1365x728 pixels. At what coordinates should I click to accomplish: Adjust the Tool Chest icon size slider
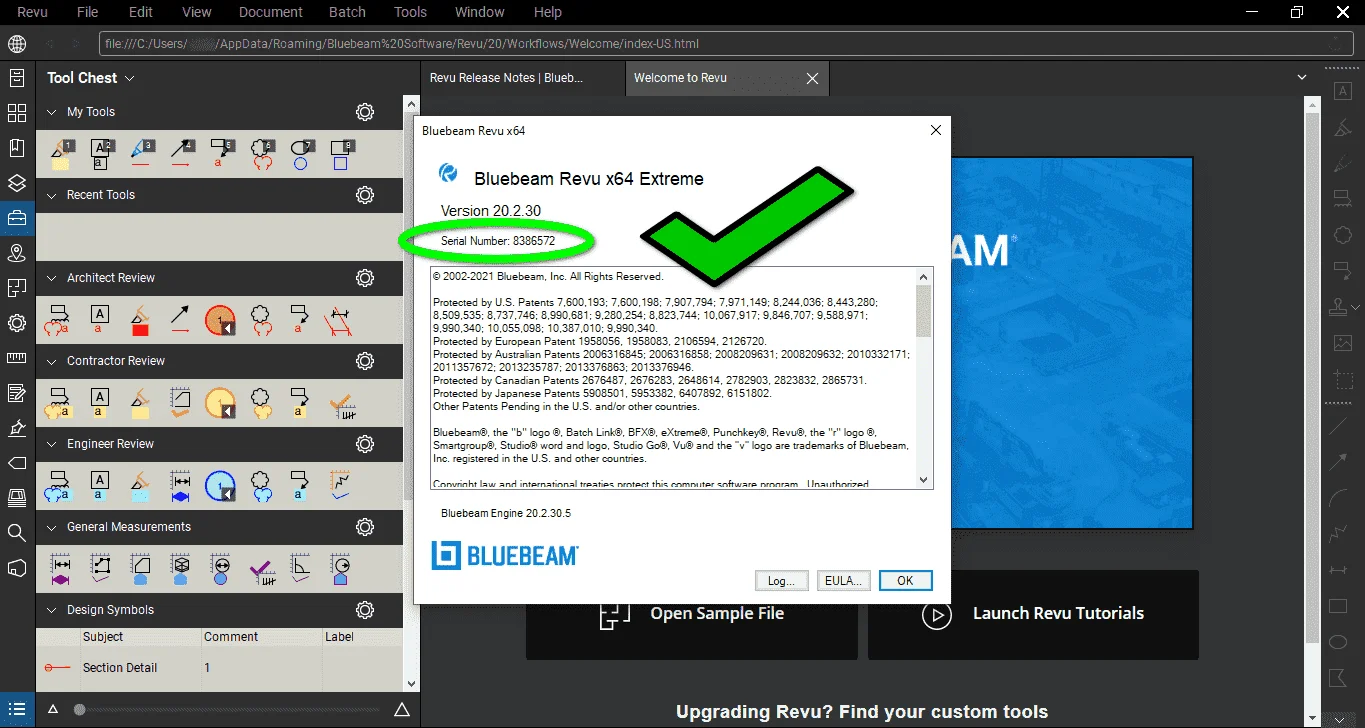tap(80, 710)
